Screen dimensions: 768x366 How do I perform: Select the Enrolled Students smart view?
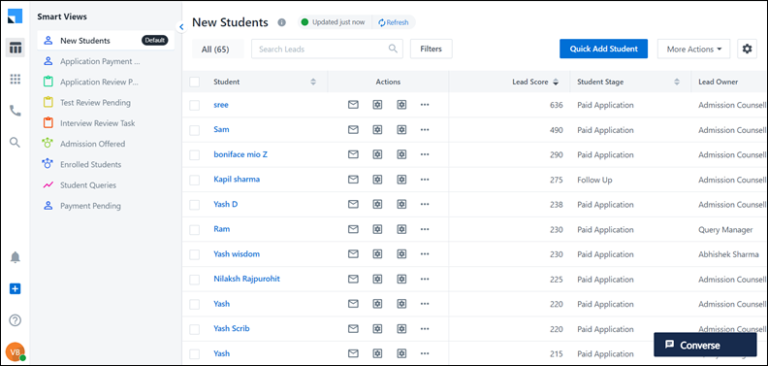click(x=106, y=164)
